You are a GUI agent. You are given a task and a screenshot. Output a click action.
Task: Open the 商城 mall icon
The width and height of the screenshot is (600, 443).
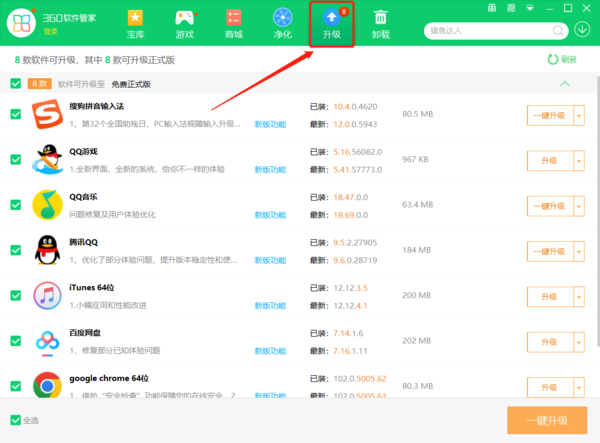tap(233, 24)
